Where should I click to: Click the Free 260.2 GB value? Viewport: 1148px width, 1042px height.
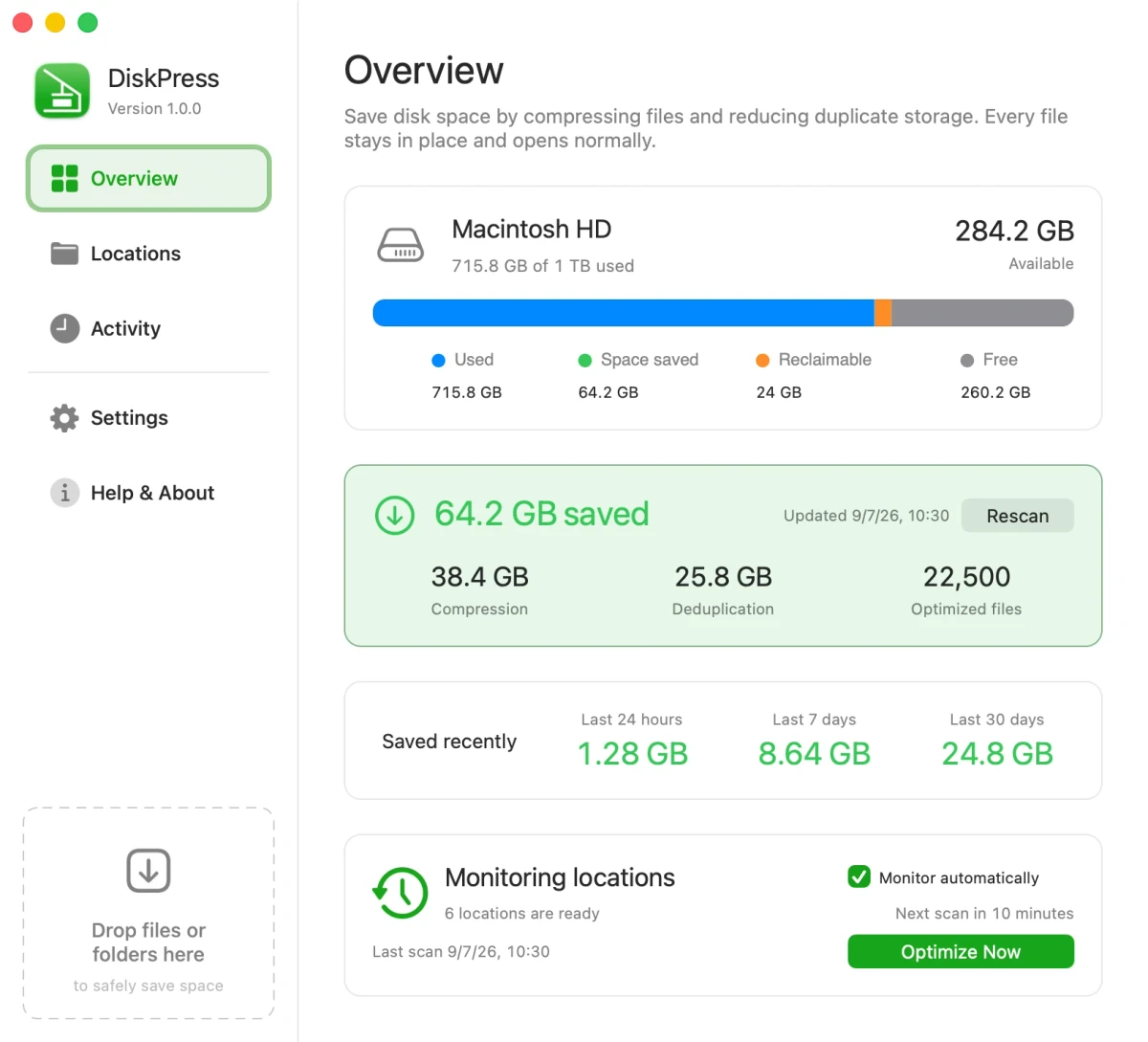(x=995, y=392)
